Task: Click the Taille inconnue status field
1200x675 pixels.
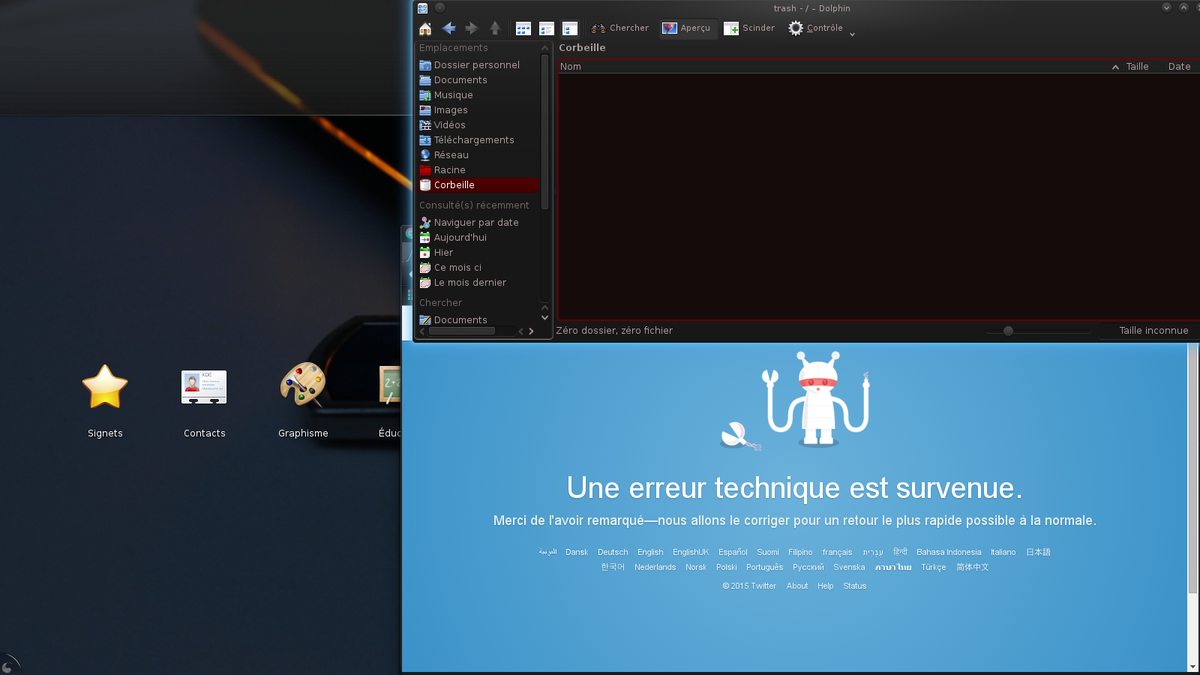Action: (1153, 330)
